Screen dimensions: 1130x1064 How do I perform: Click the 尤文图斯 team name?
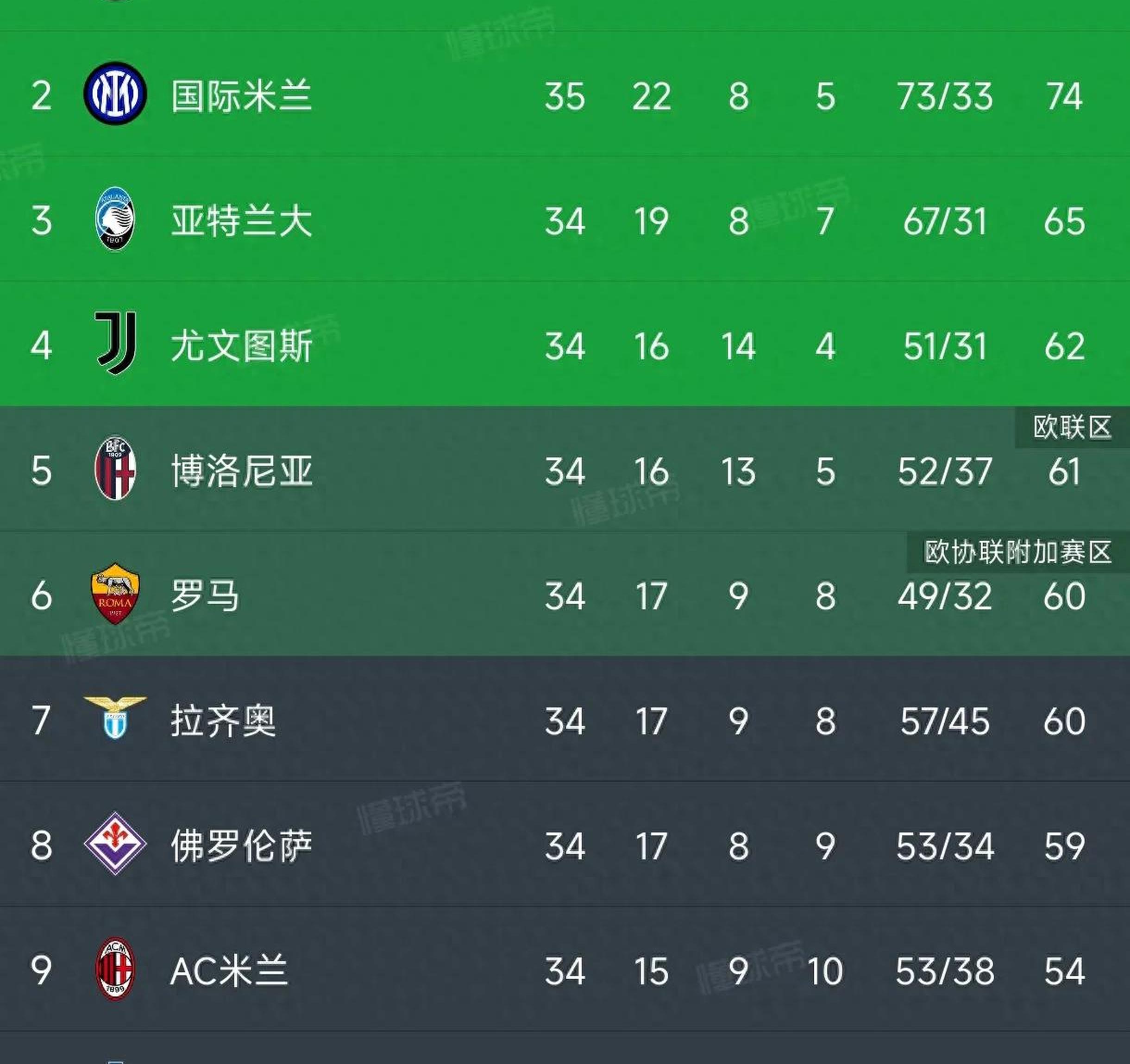tap(242, 345)
